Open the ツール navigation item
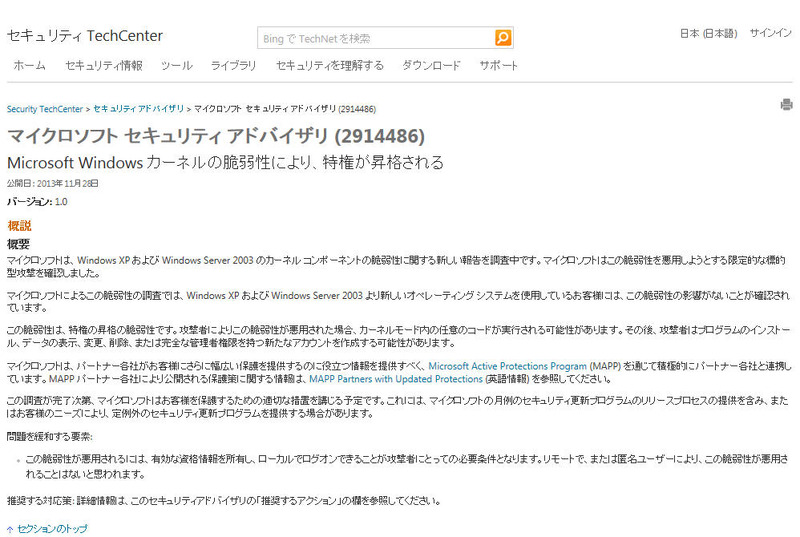 tap(176, 66)
